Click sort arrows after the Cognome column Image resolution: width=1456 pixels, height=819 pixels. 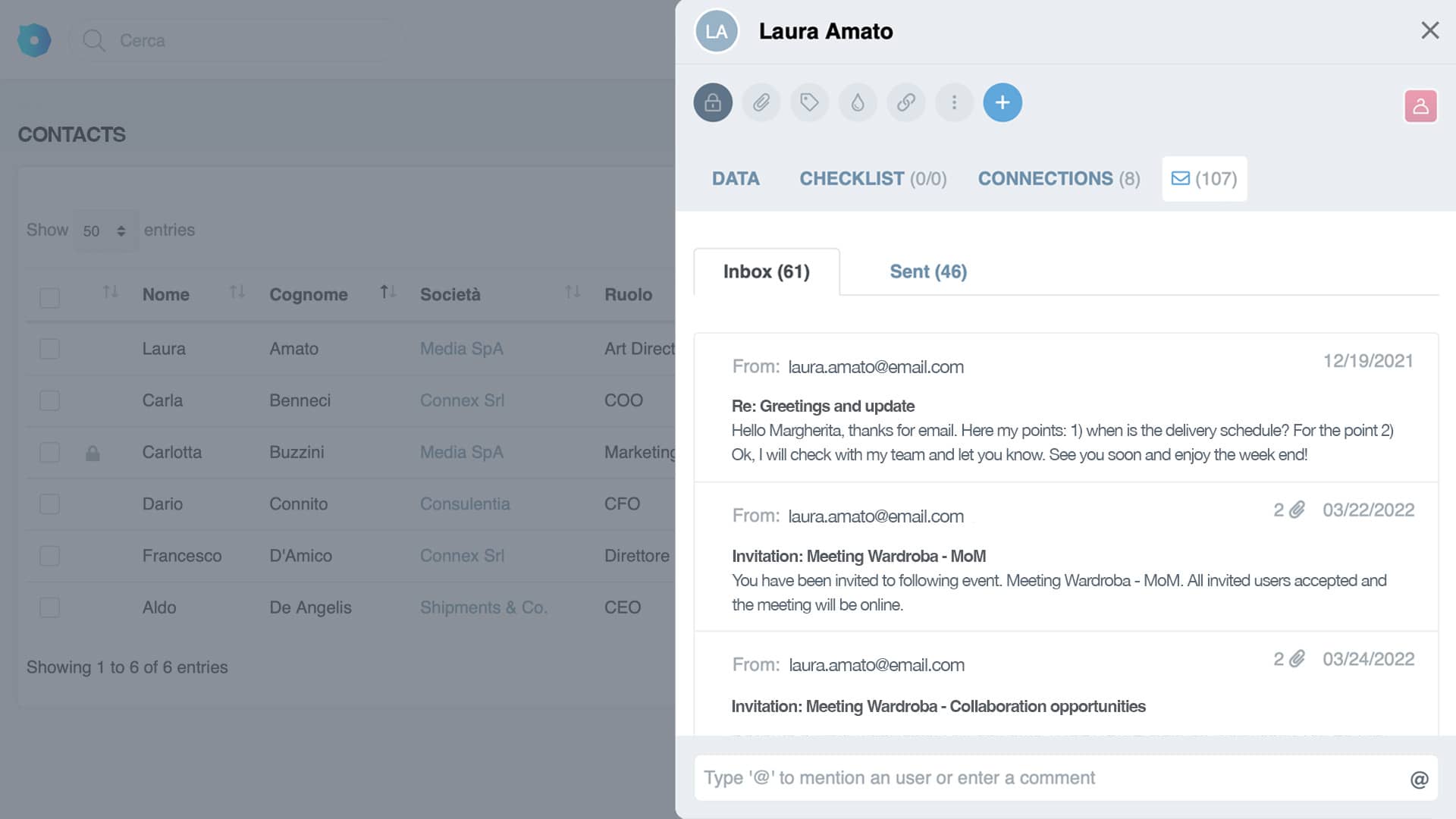[x=388, y=292]
